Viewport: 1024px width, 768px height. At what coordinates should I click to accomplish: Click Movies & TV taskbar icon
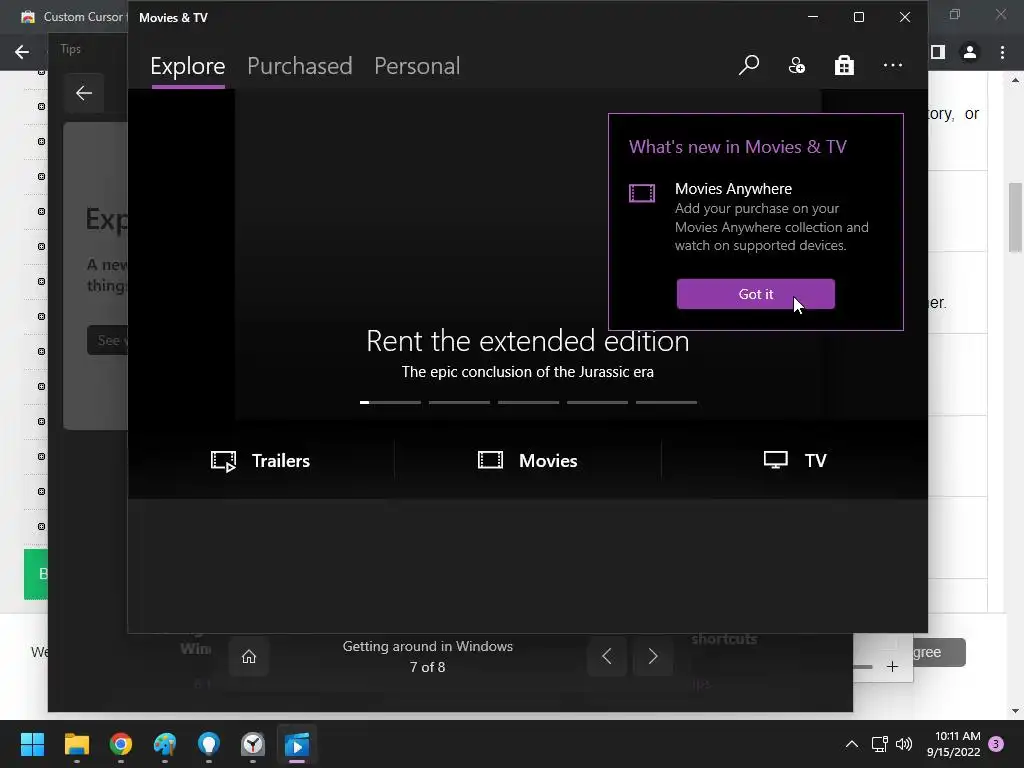pos(297,744)
